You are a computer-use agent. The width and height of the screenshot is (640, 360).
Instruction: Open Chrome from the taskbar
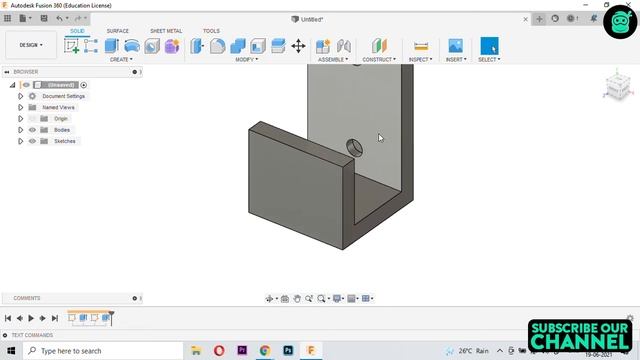(x=265, y=351)
